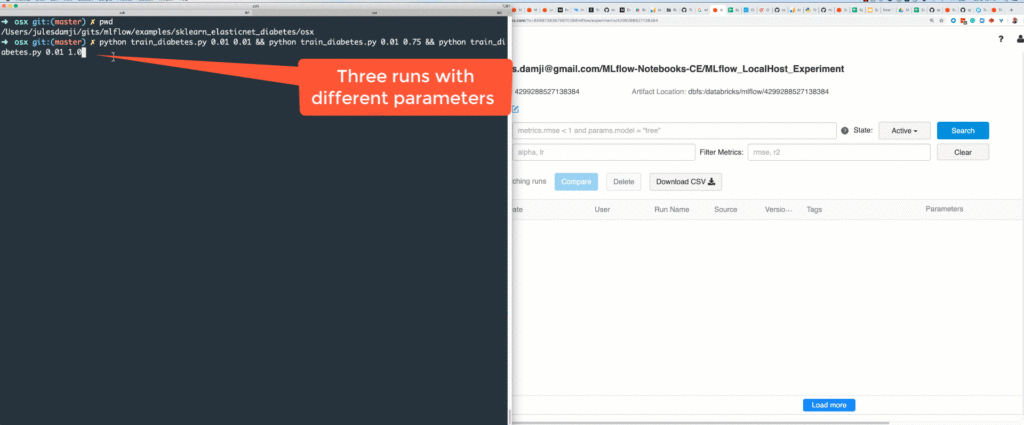The image size is (1024, 425).
Task: Click the edit icon below experiment ID
Action: (x=516, y=108)
